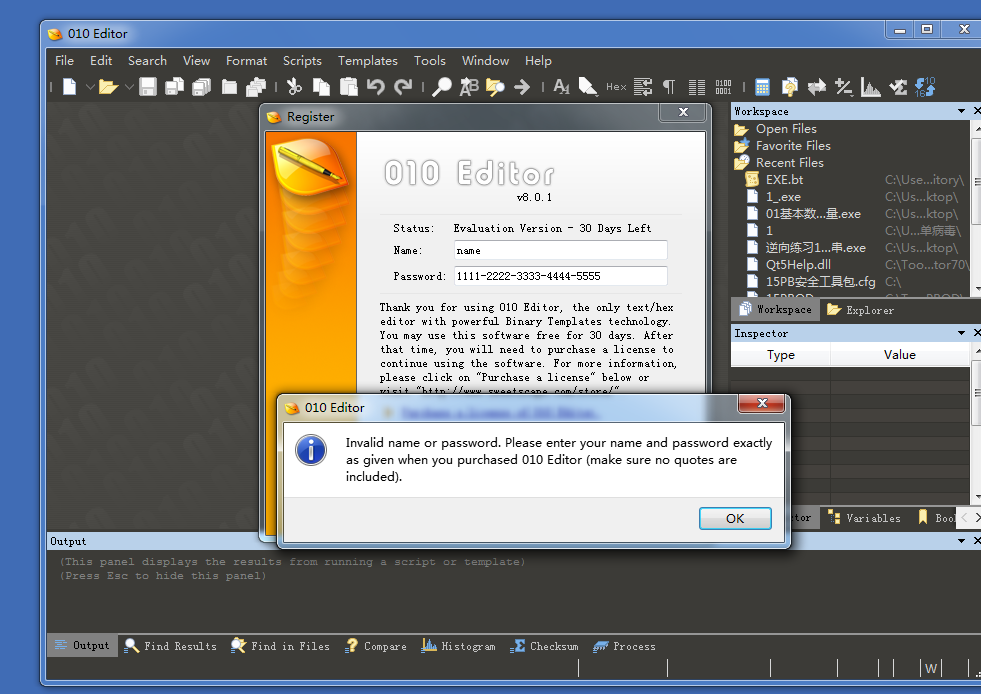Expand the Open File dropdown arrow
Screen dimensions: 981x694
(x=129, y=87)
